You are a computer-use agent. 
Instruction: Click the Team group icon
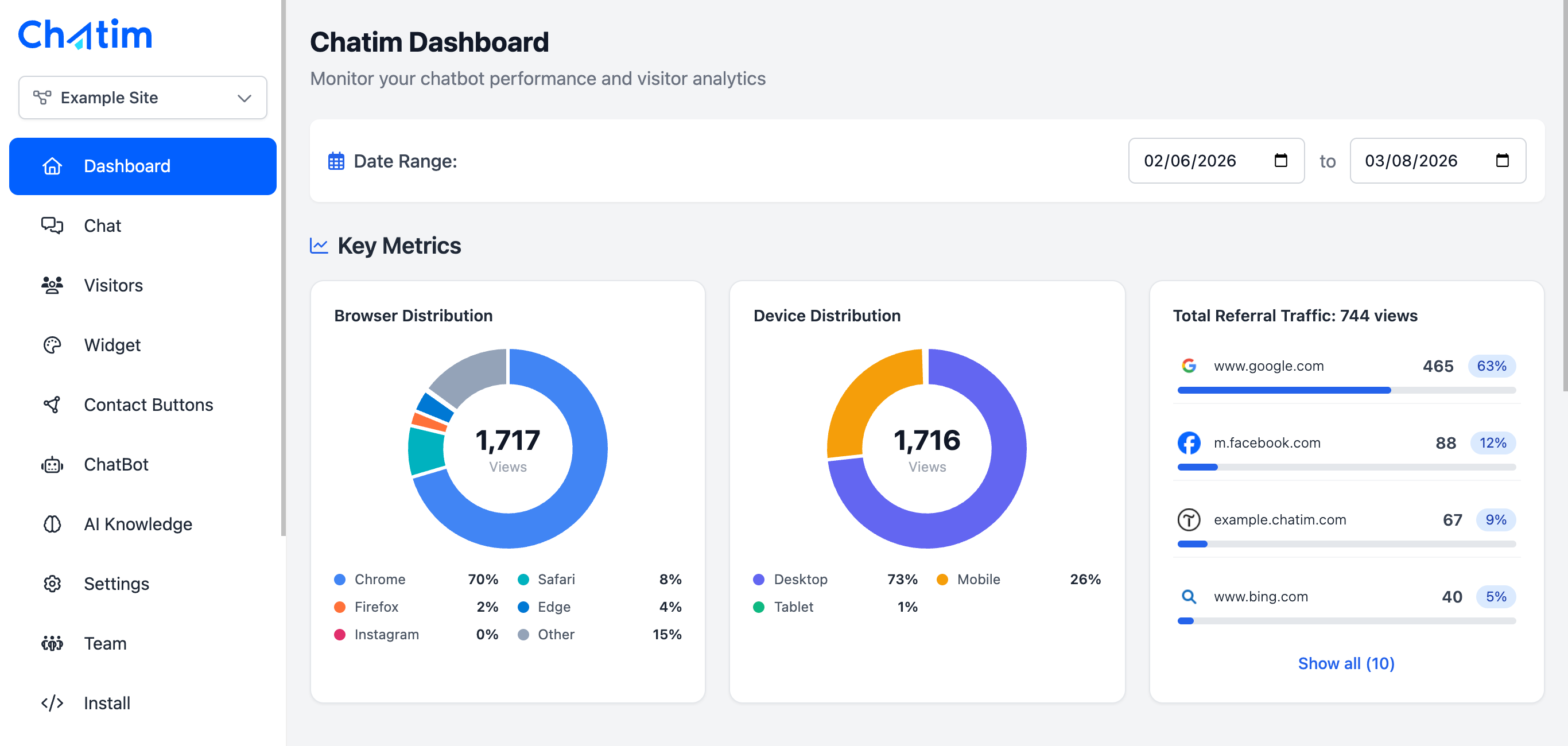(x=52, y=643)
